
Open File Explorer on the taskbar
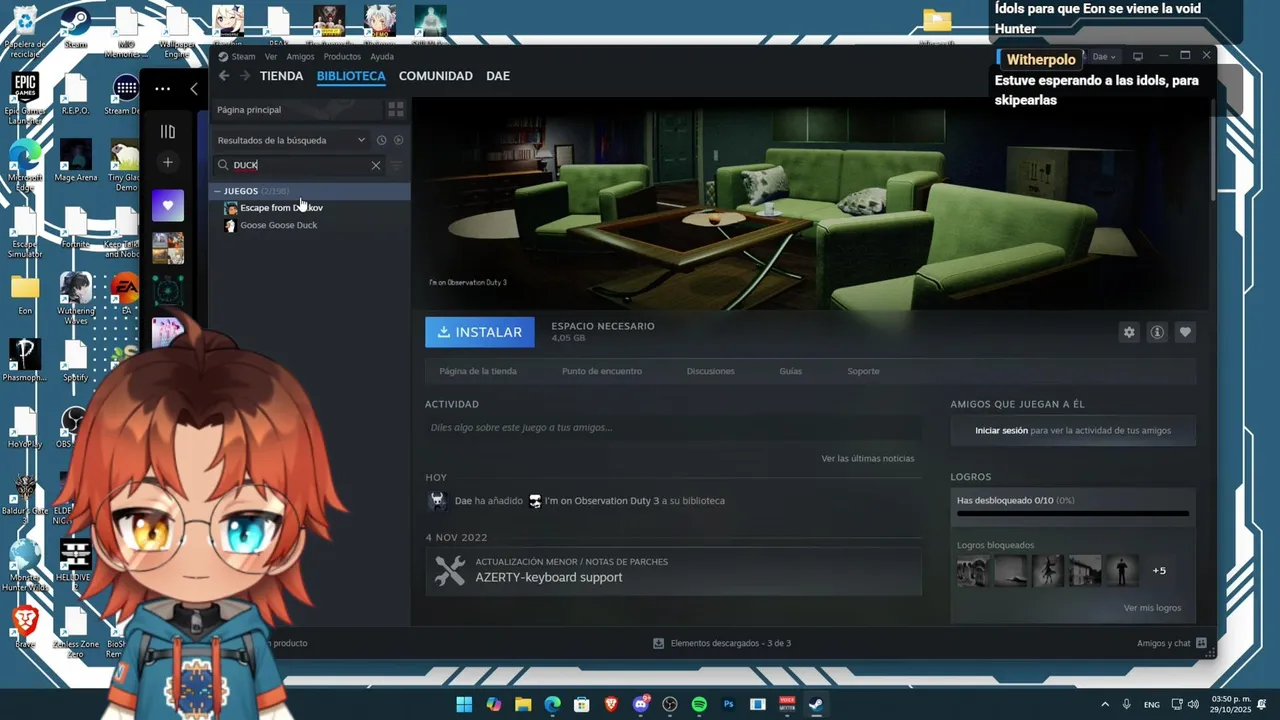click(523, 704)
